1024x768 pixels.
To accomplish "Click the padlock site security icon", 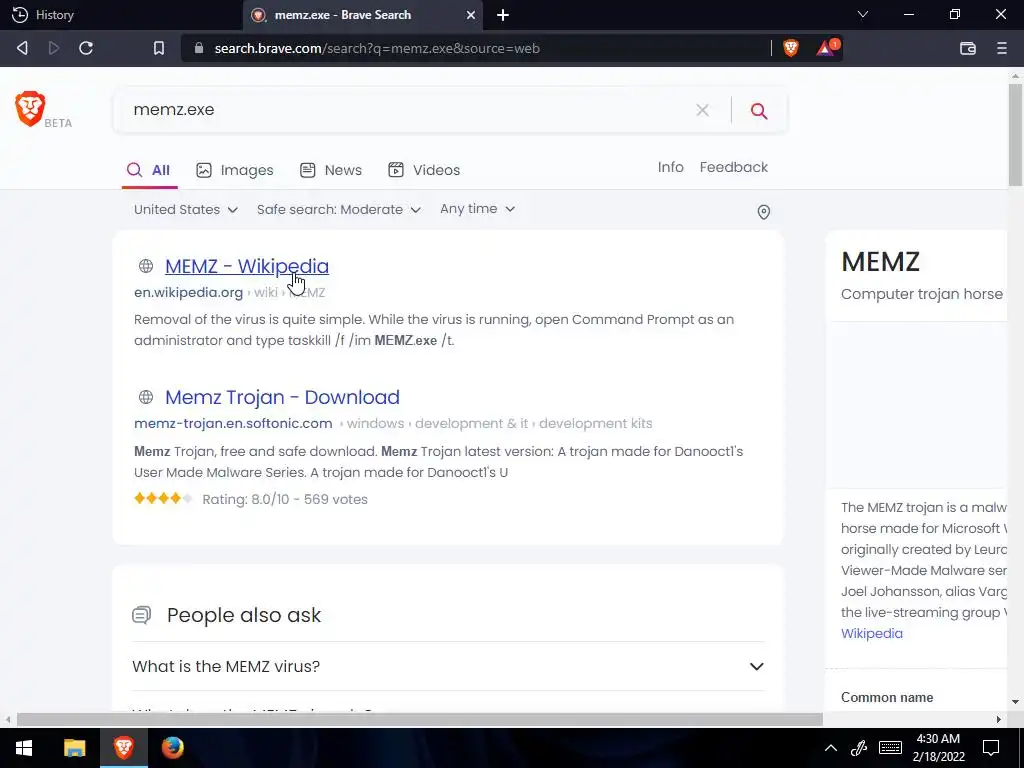I will pos(199,48).
